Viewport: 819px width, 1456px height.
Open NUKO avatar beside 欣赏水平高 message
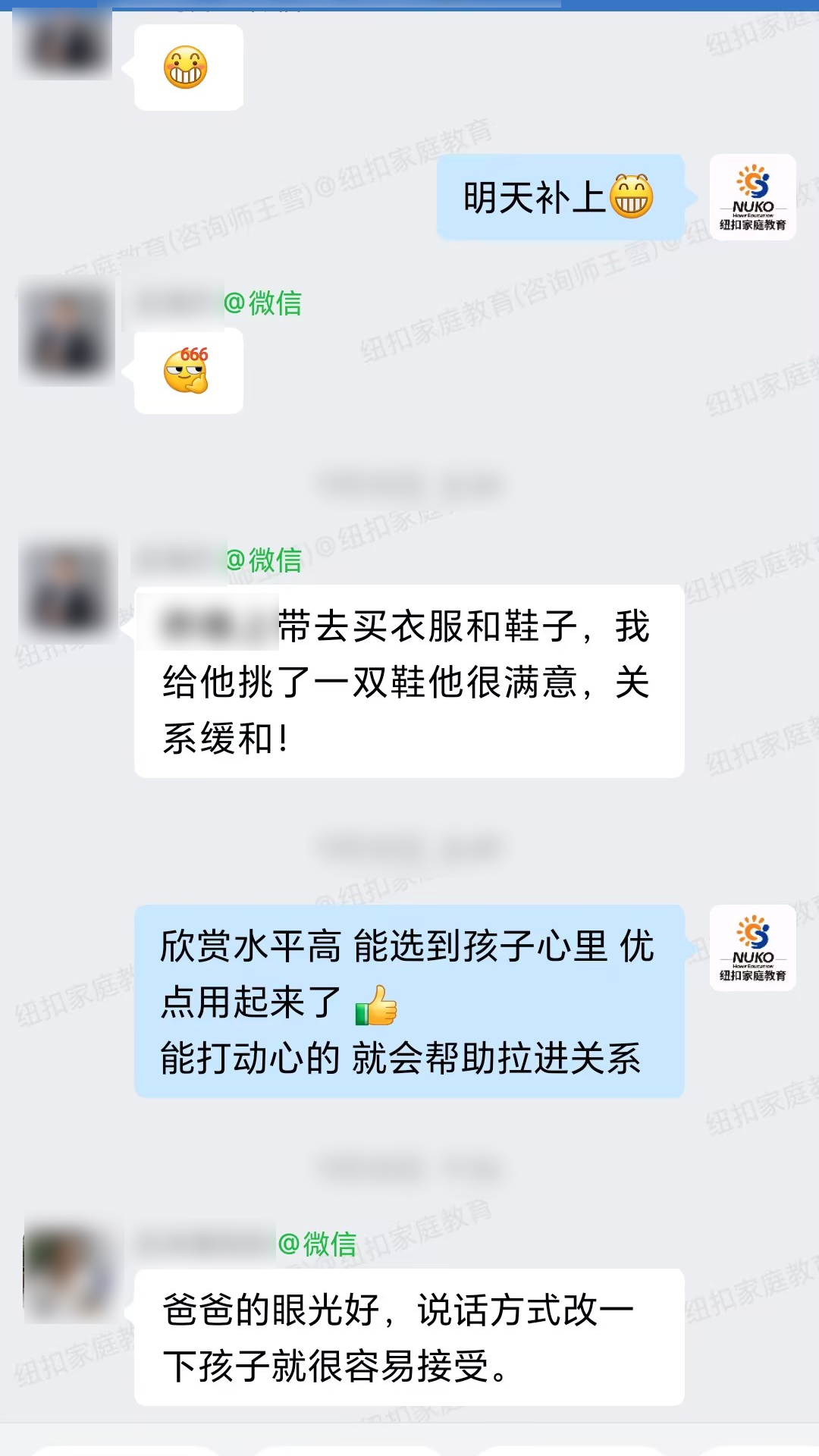point(752,948)
